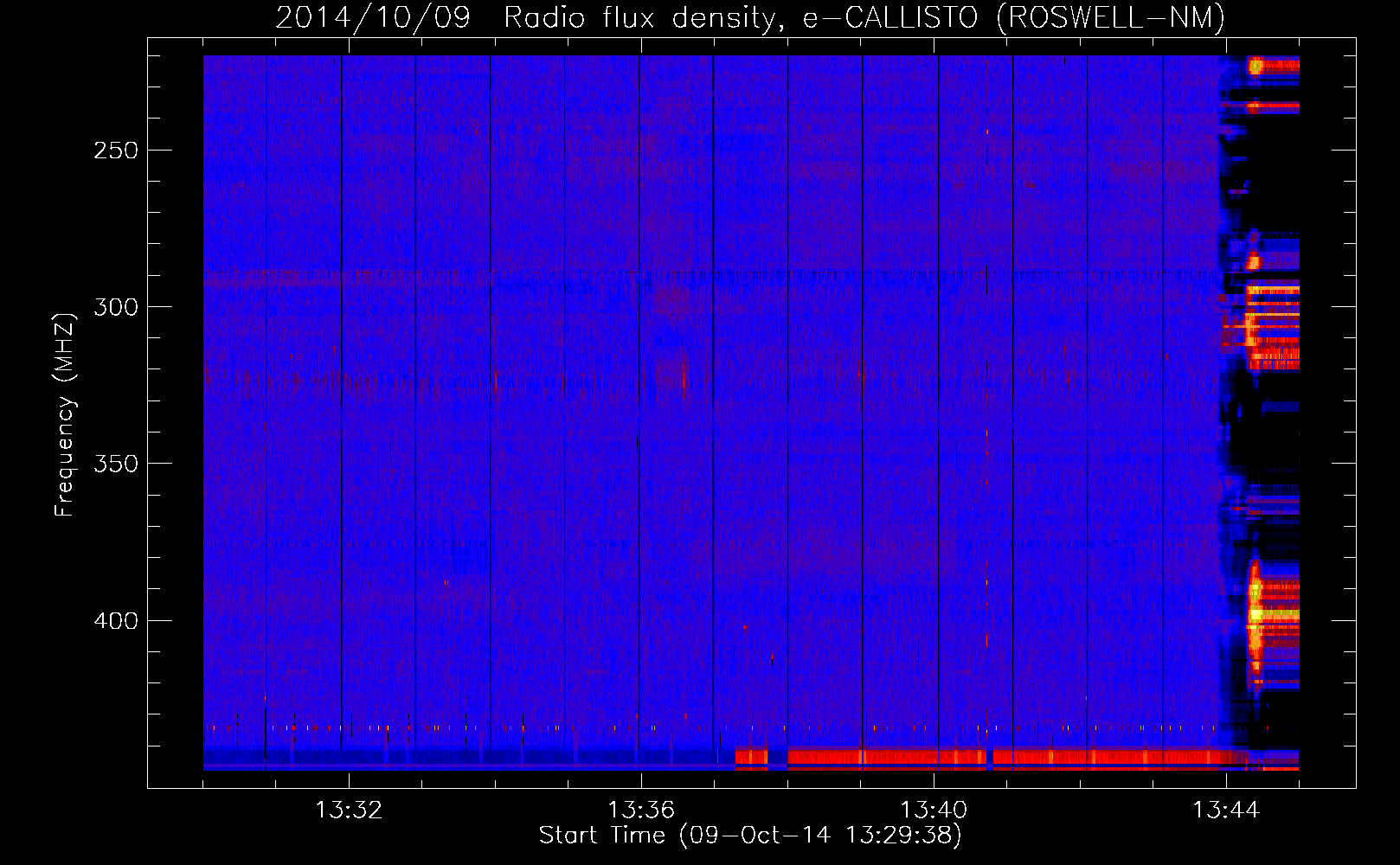The image size is (1400, 865).
Task: Click the plot title "Radio flux density, e-CALLISTO (ROSWELL-NM)"
Action: 864,17
